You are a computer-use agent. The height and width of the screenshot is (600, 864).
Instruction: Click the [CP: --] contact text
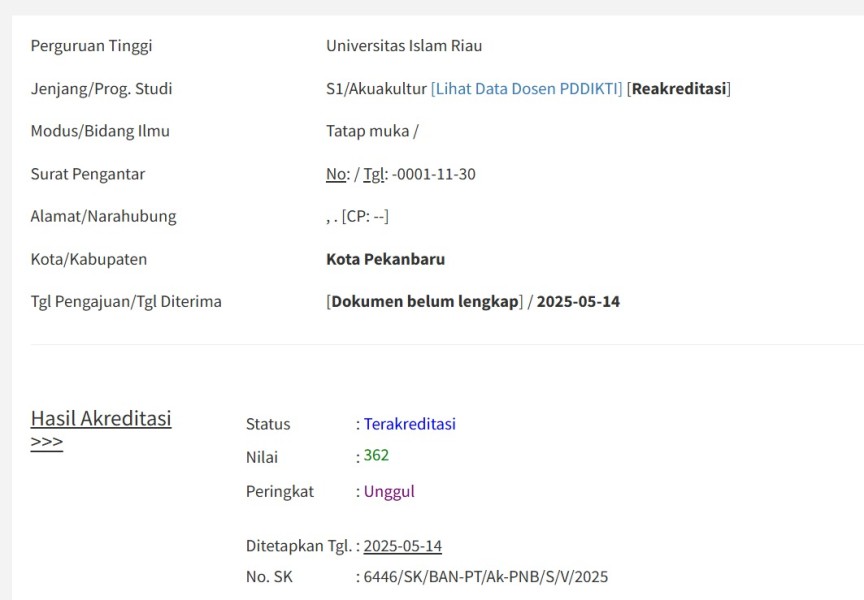365,217
